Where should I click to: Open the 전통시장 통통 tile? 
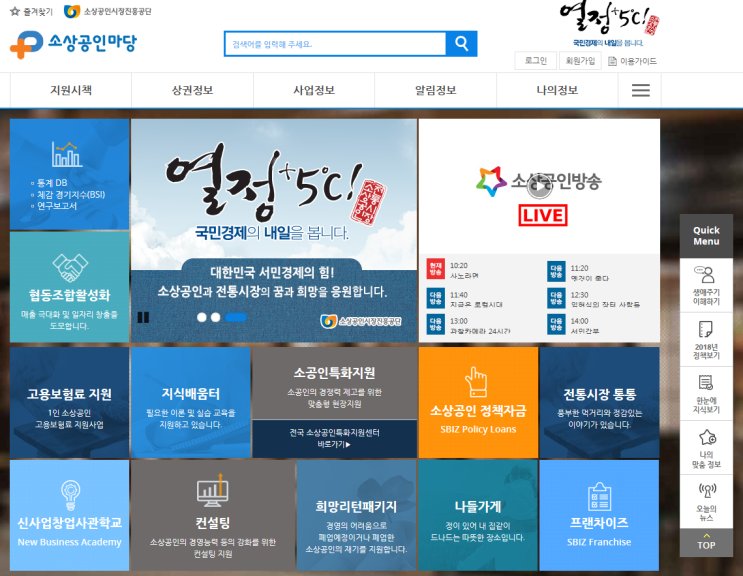pos(599,403)
